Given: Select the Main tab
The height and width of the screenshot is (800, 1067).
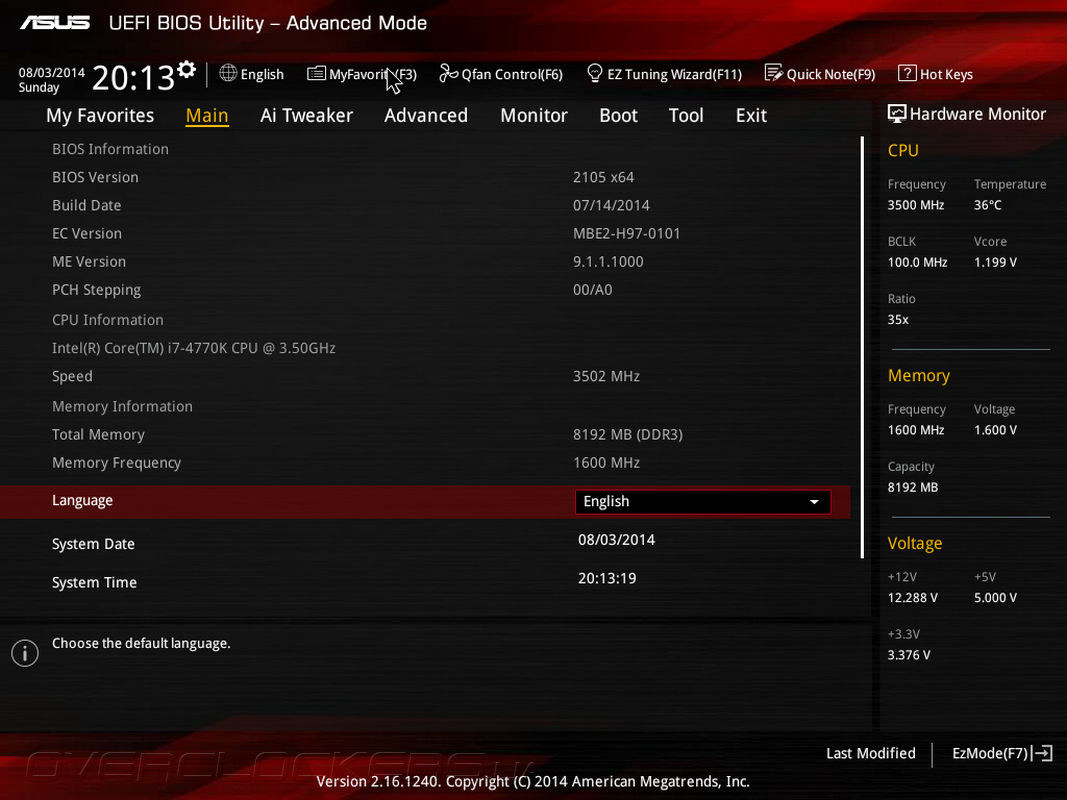Looking at the screenshot, I should click(207, 116).
